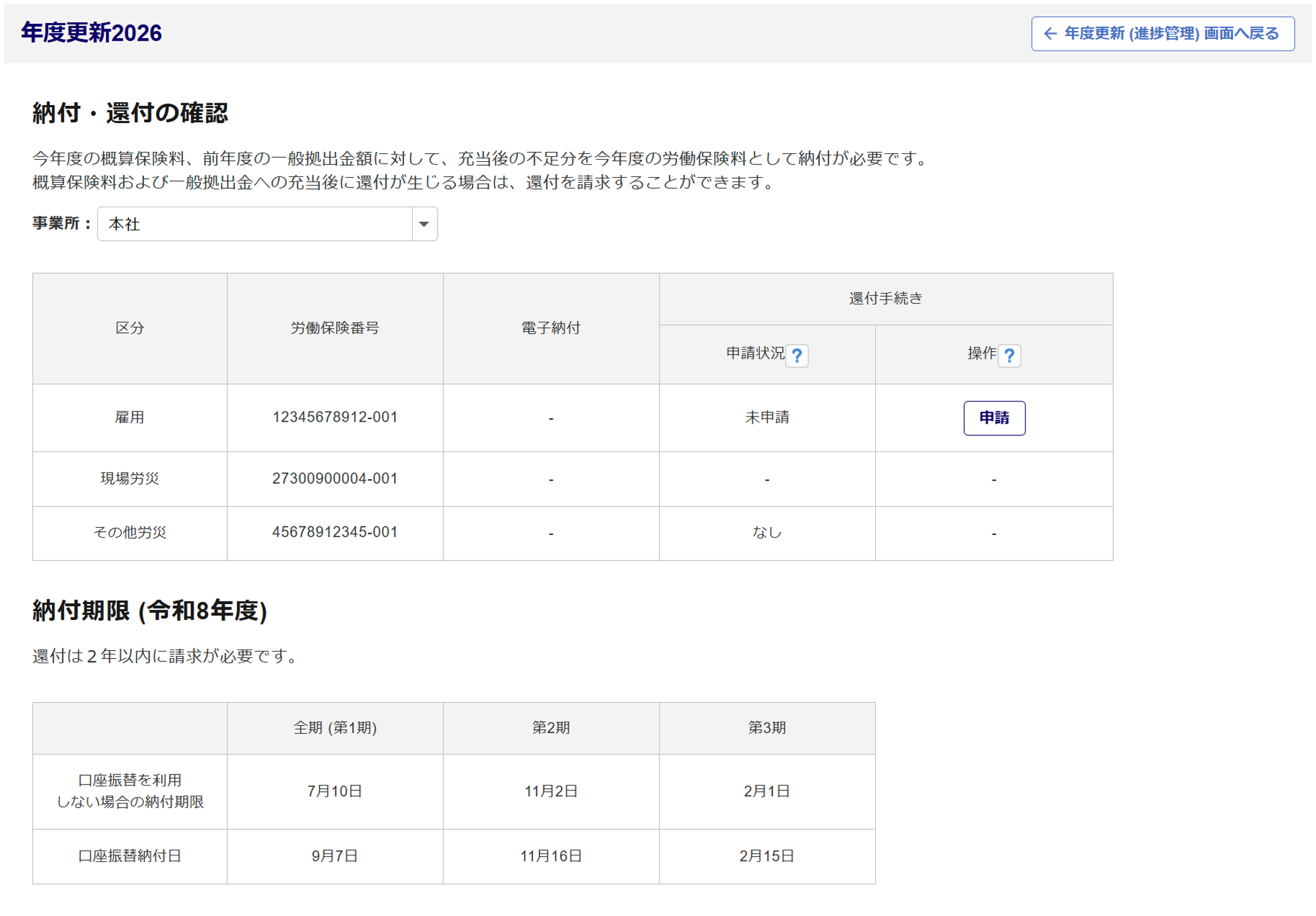The height and width of the screenshot is (916, 1316).
Task: Click the 区分 column header
Action: pos(130,328)
